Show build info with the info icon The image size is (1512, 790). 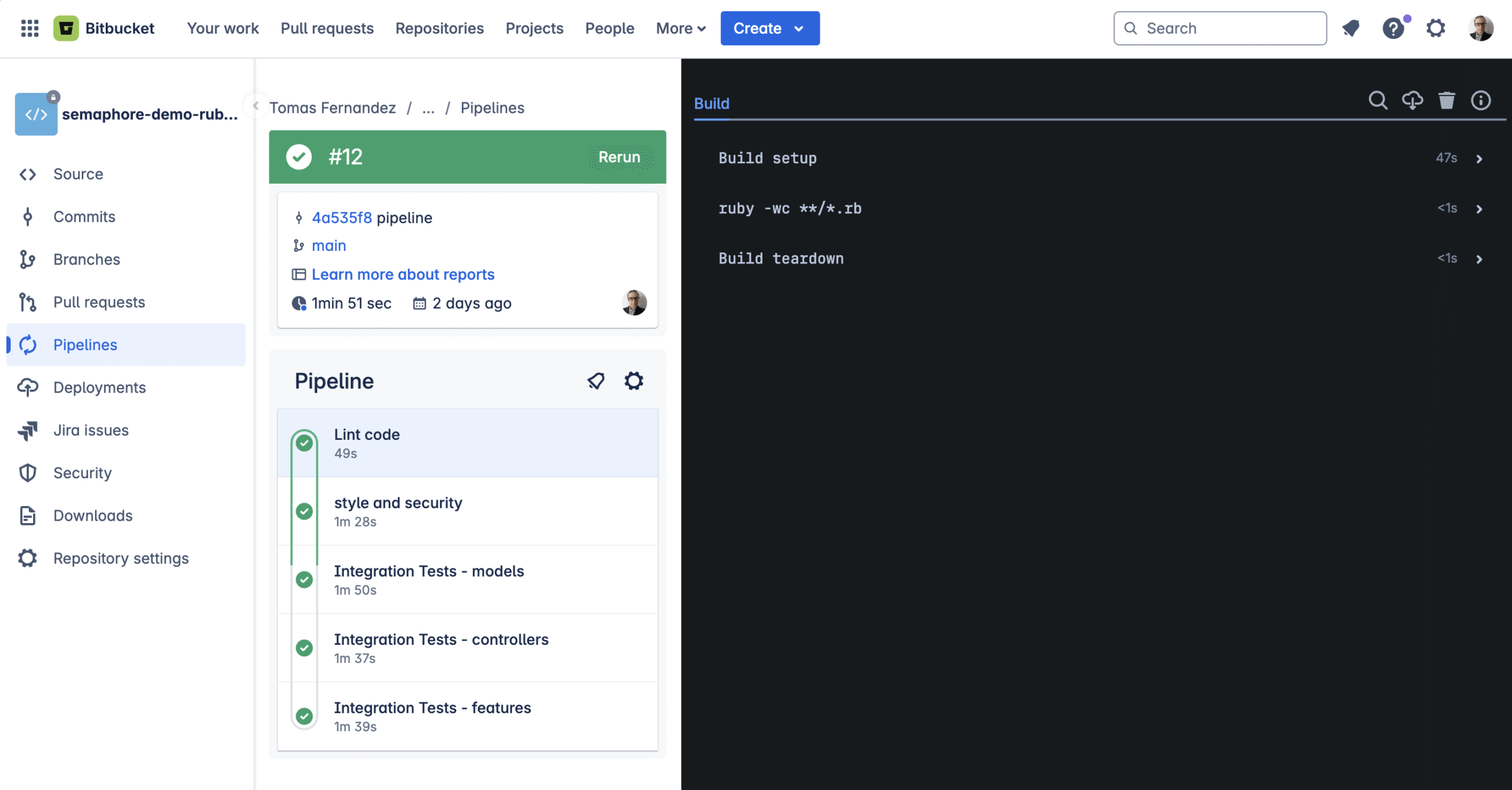point(1481,100)
